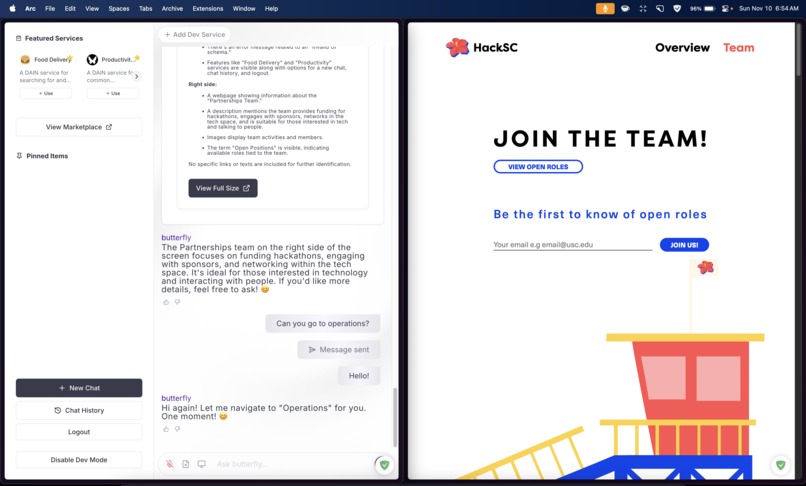Click the attach file icon in chat input
Screen dimensions: 806x486
[x=186, y=464]
